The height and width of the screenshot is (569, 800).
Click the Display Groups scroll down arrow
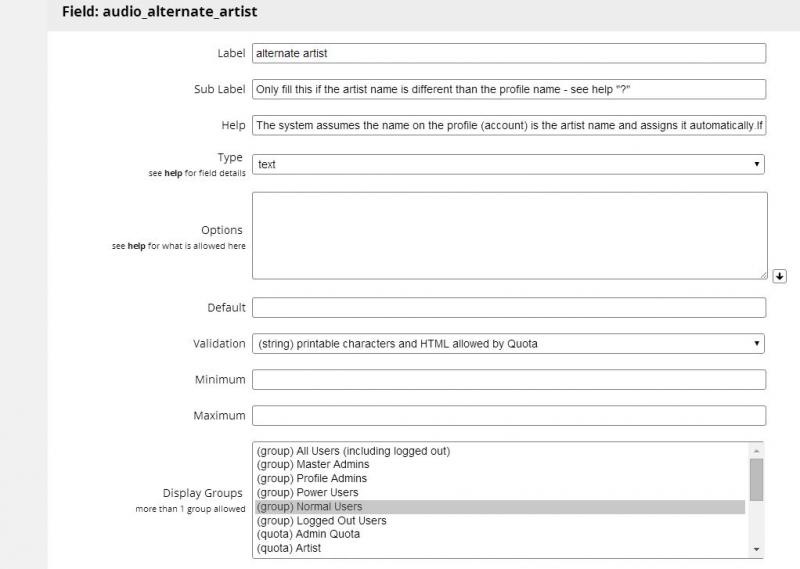click(x=757, y=549)
